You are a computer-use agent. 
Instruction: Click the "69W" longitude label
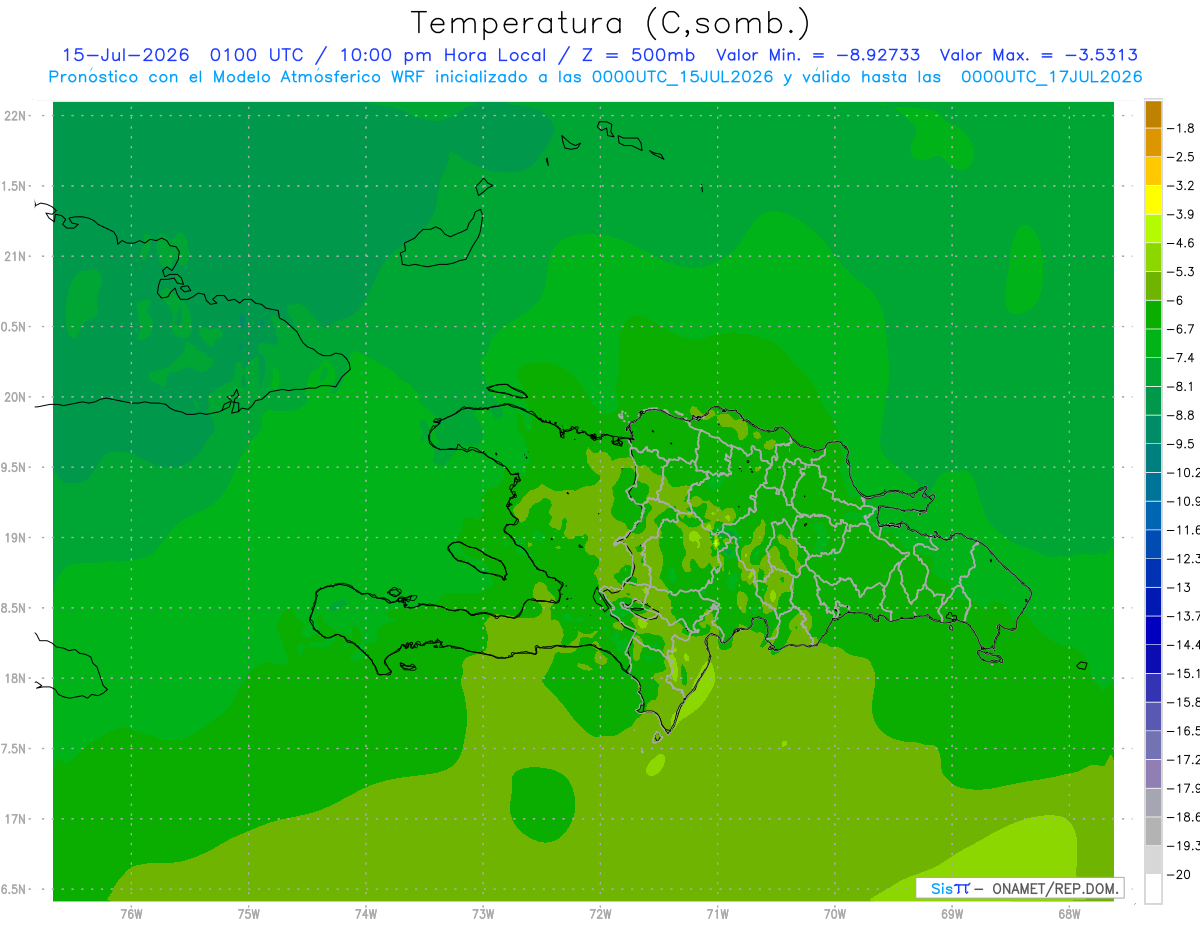click(x=952, y=914)
